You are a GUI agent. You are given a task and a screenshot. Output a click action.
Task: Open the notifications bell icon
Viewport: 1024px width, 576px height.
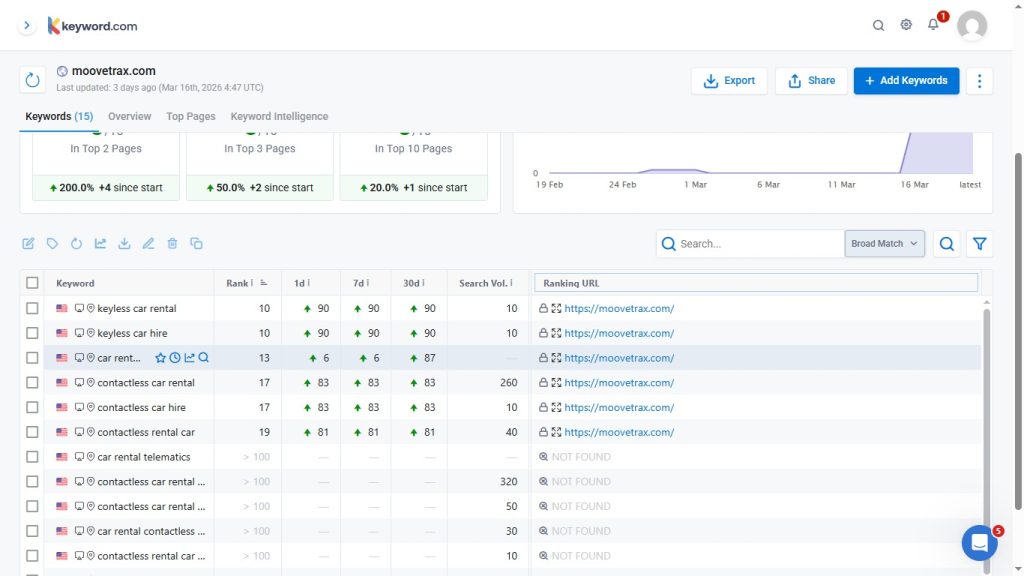[x=933, y=25]
